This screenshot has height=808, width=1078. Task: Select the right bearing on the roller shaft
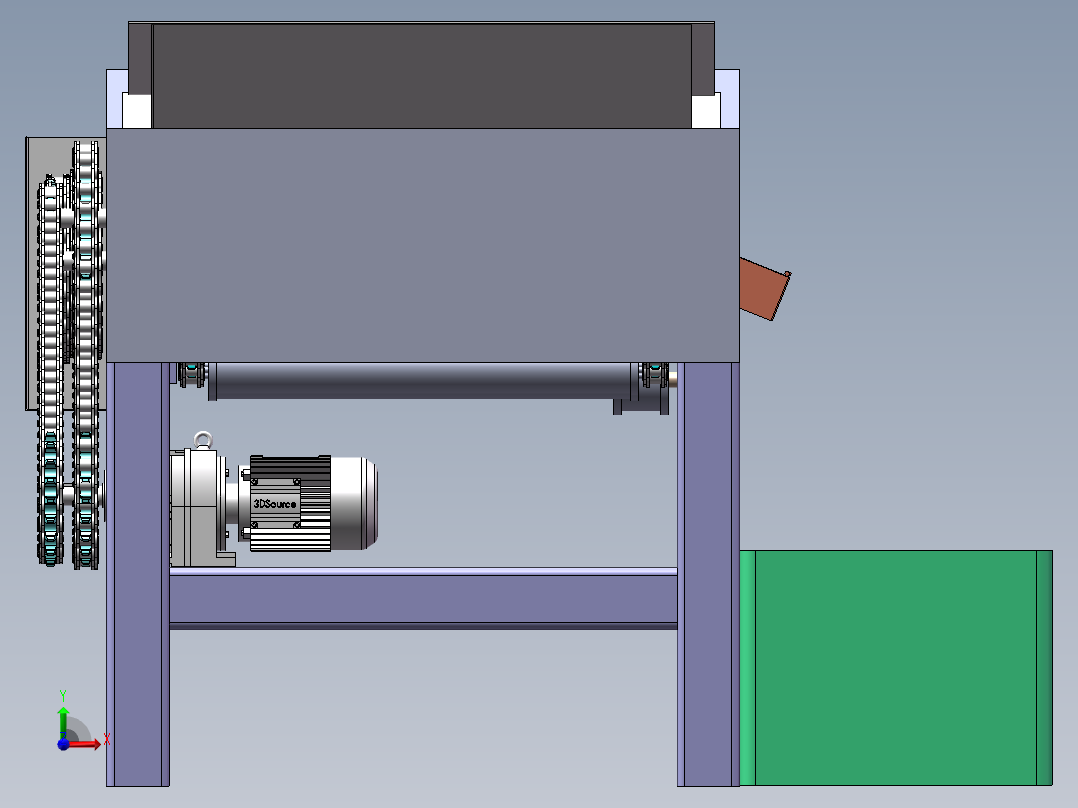pos(654,375)
